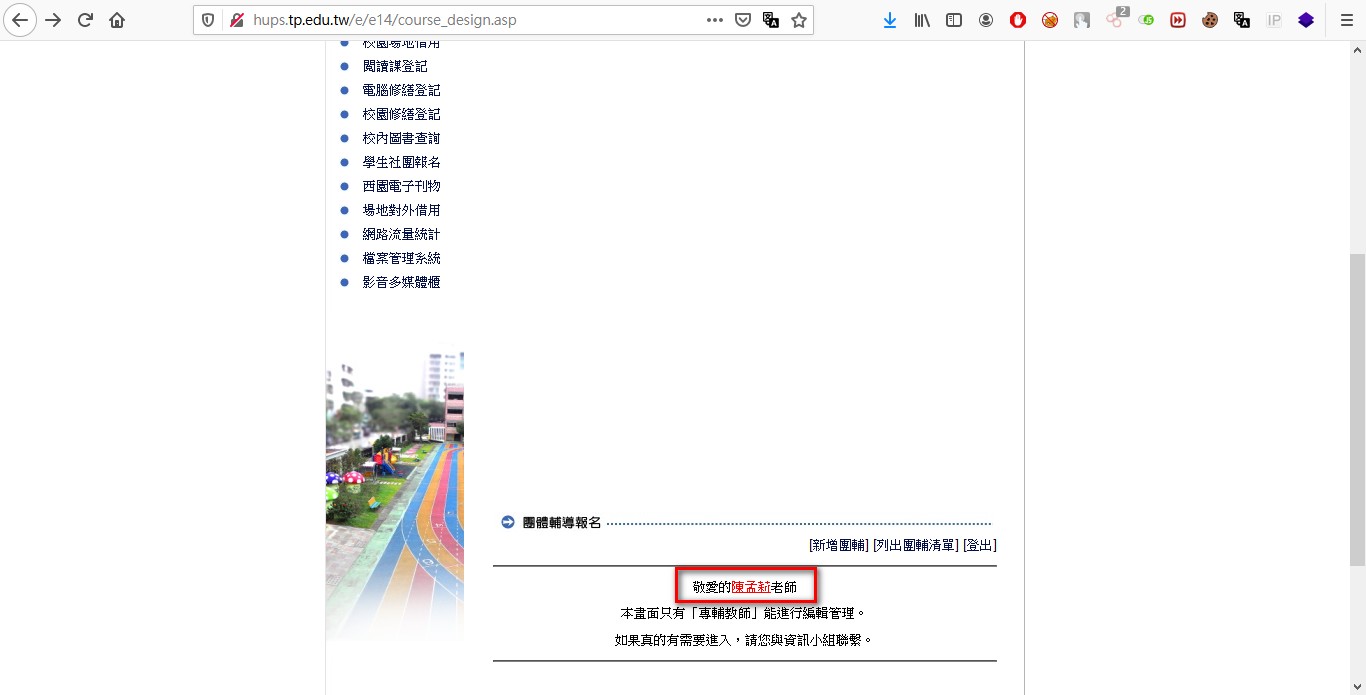
Task: Click the 團體輔導報名 section heading
Action: click(x=562, y=523)
